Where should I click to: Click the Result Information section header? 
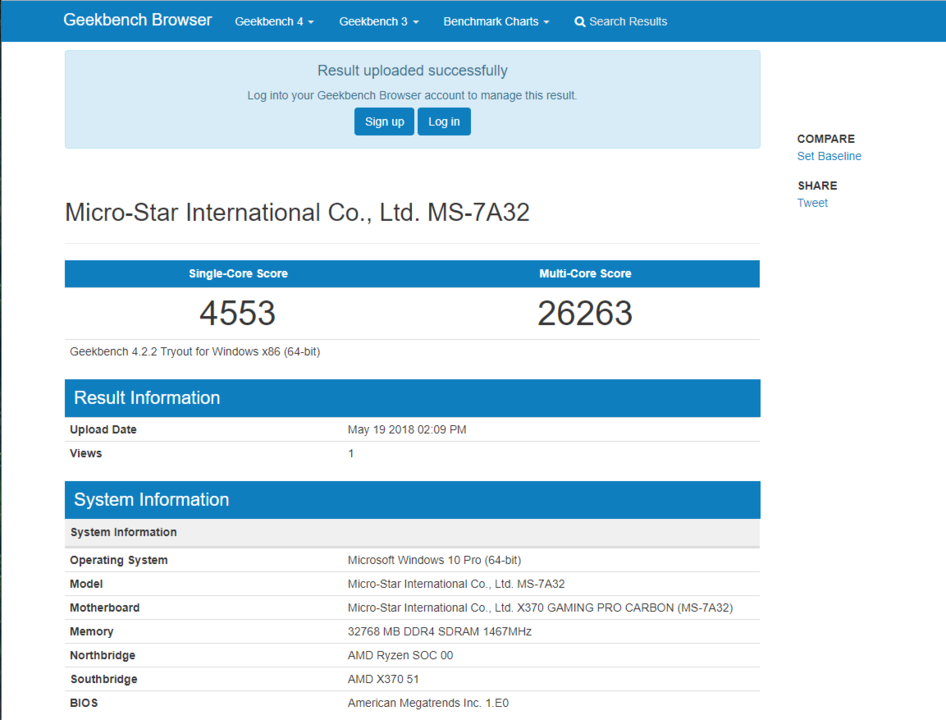[x=412, y=398]
